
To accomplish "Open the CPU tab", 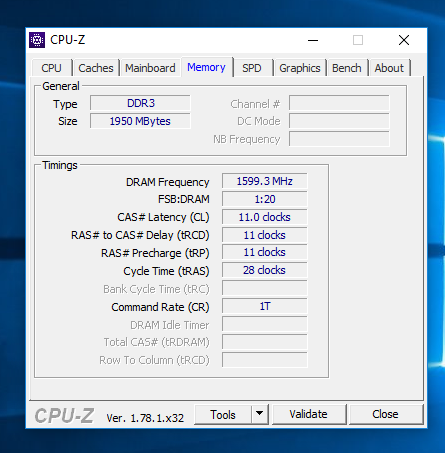I will tap(51, 68).
